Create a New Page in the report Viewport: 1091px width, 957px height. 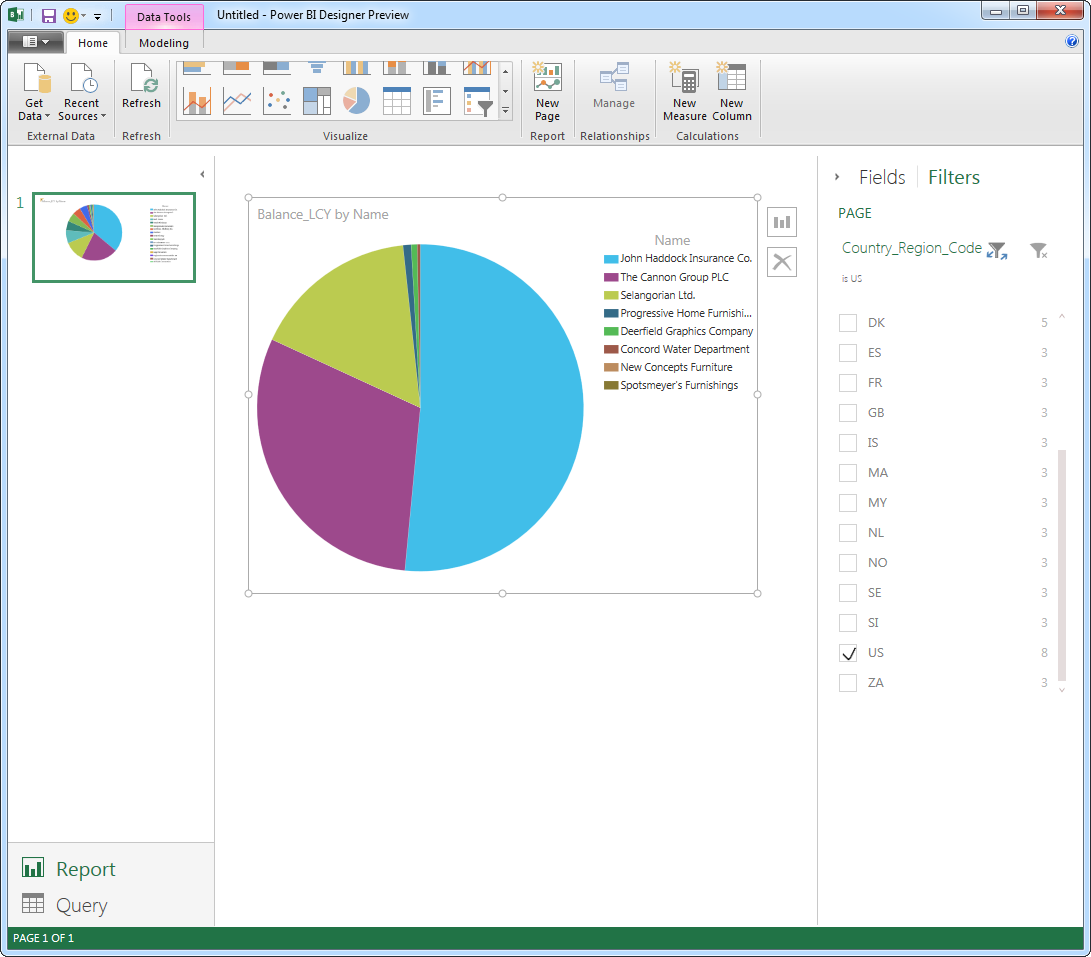547,92
